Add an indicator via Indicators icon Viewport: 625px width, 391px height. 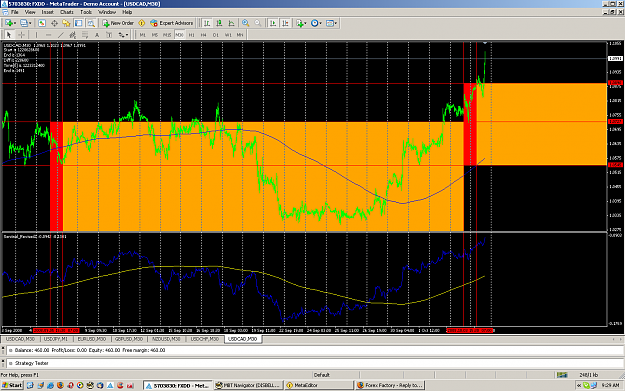[x=300, y=23]
